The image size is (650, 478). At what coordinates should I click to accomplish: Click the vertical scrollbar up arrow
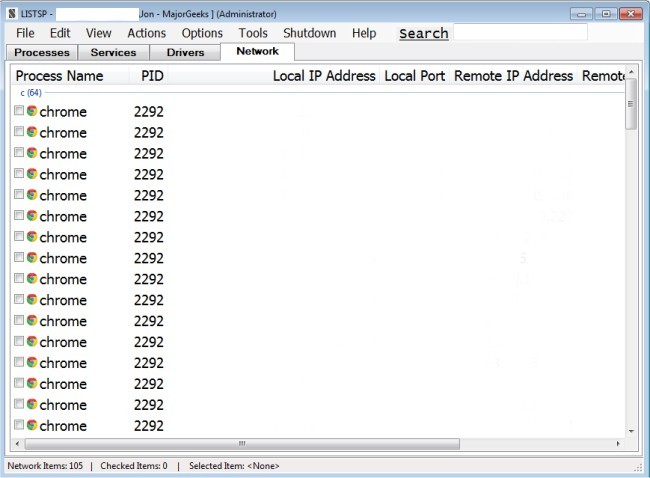click(631, 72)
